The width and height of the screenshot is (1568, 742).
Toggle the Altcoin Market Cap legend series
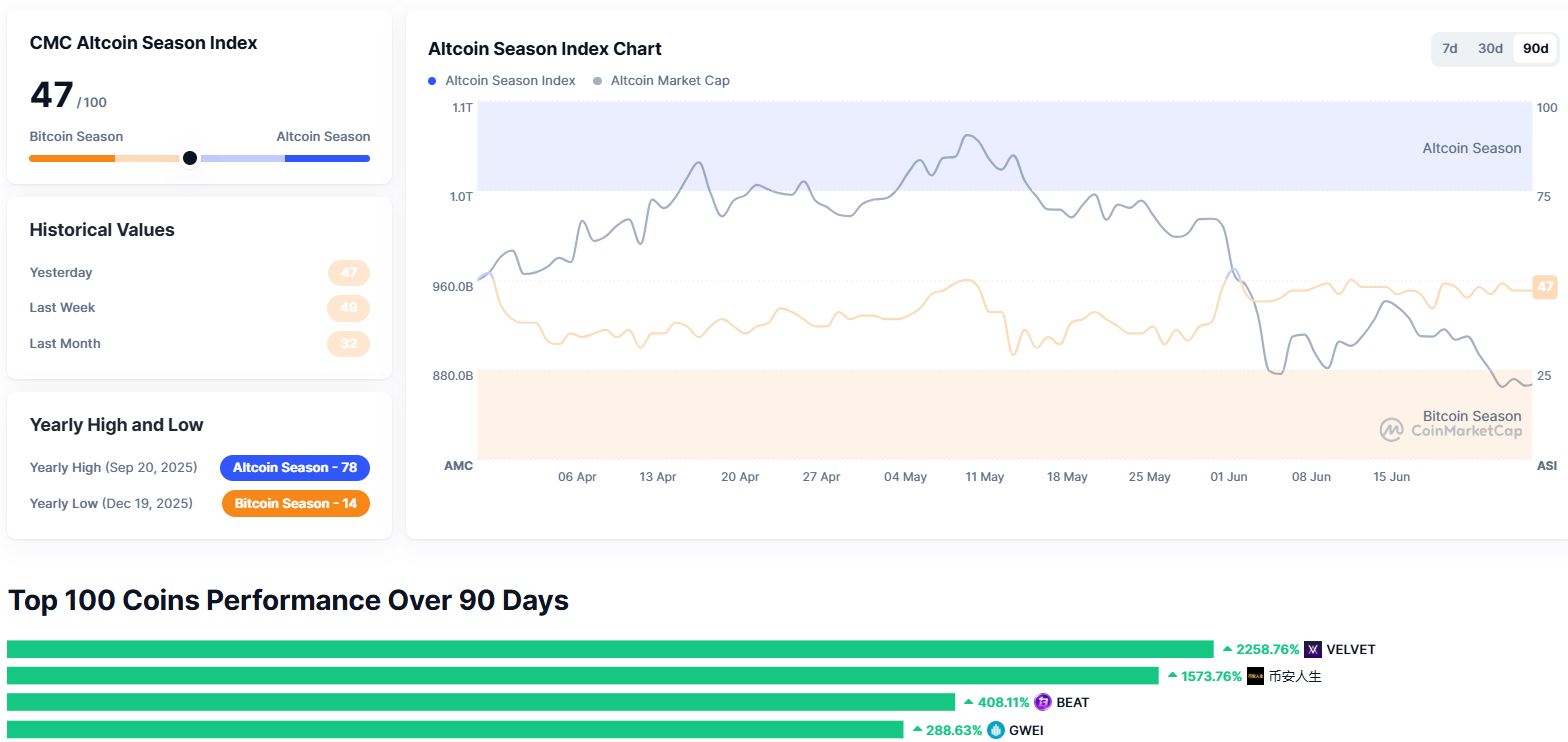662,81
